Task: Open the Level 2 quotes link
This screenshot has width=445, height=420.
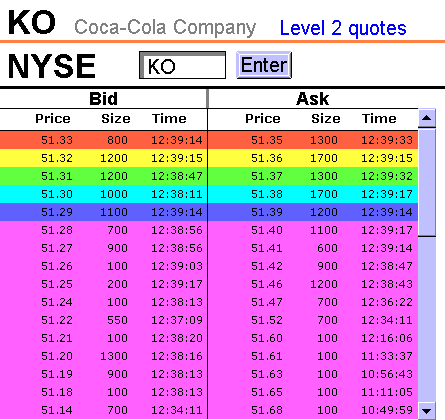Action: (343, 28)
